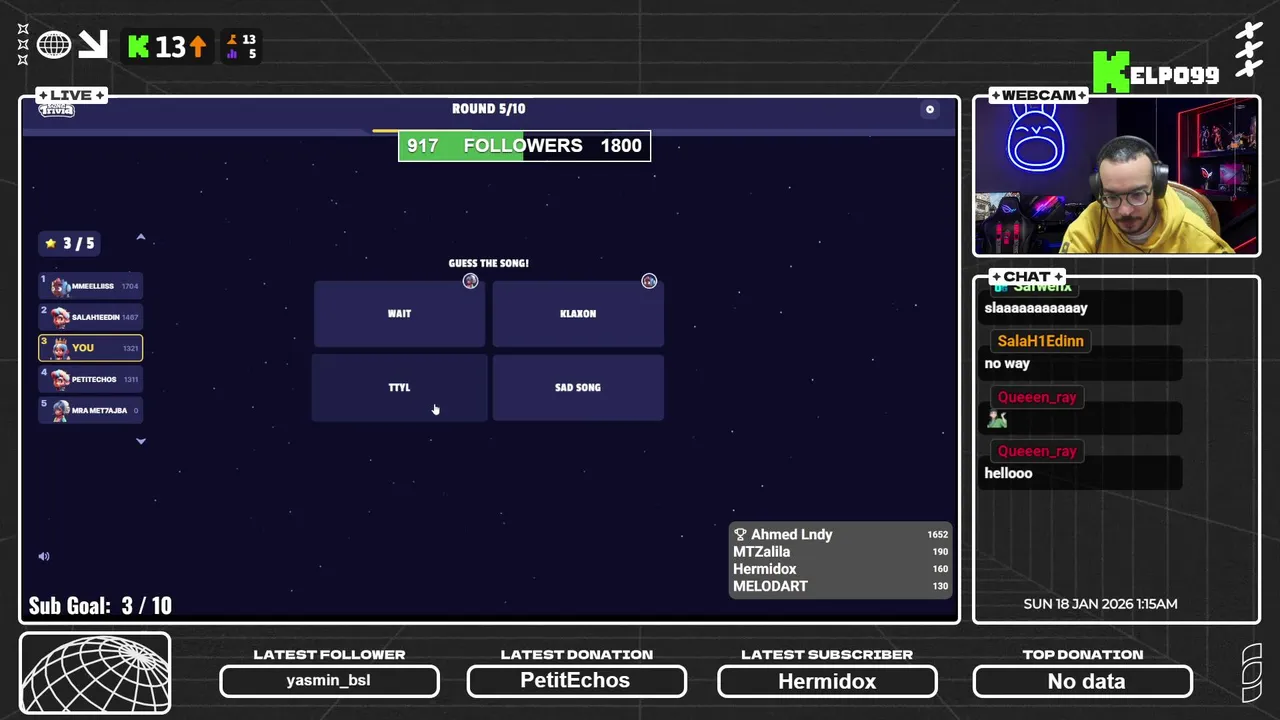
Task: Click the diagonal down-right arrow icon
Action: tap(93, 44)
